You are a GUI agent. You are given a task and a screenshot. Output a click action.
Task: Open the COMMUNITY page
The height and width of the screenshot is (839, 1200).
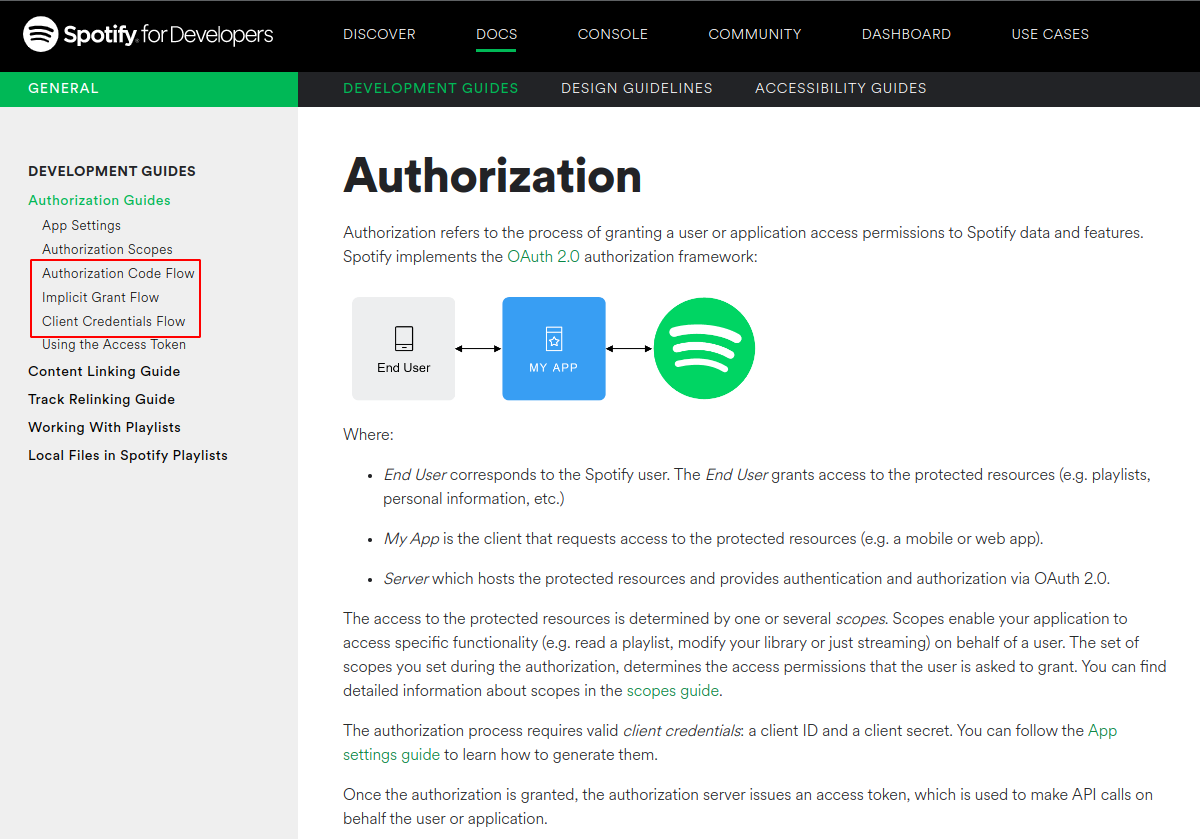755,34
